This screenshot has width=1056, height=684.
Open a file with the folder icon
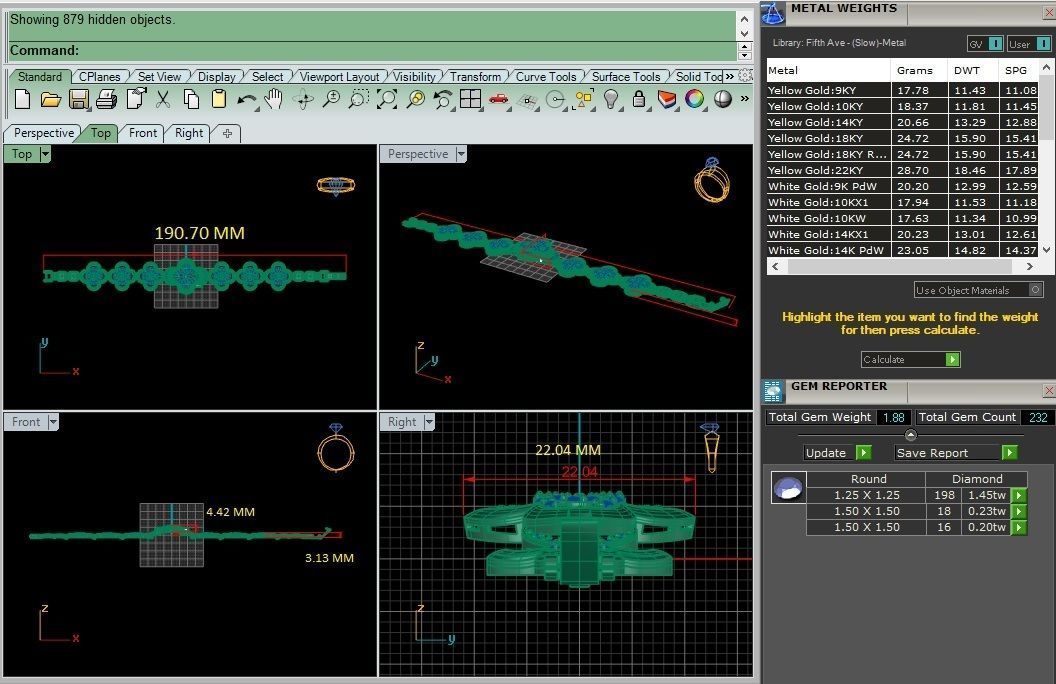pyautogui.click(x=51, y=100)
